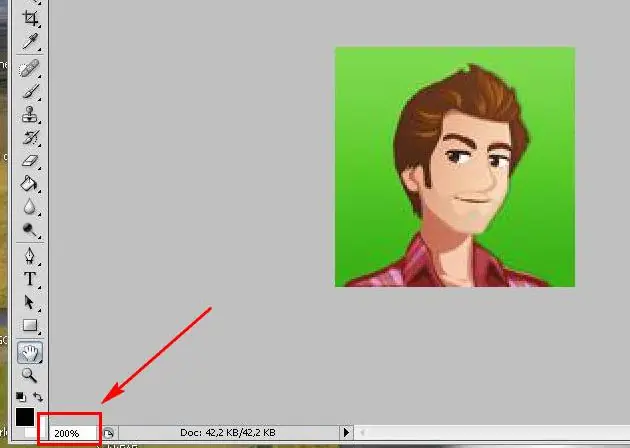Reset default foreground and background colors
The image size is (630, 448).
[21, 397]
